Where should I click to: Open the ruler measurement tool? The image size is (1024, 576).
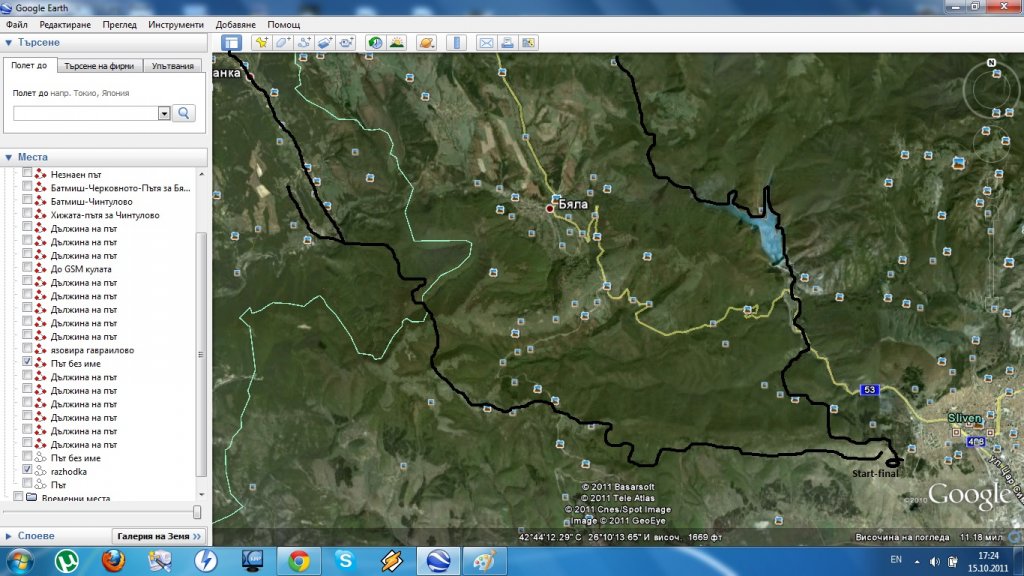click(456, 43)
